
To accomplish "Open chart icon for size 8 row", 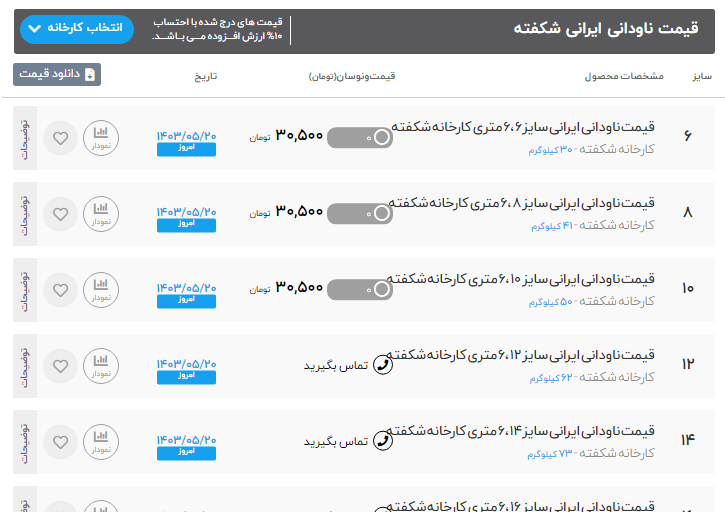I will [x=101, y=213].
